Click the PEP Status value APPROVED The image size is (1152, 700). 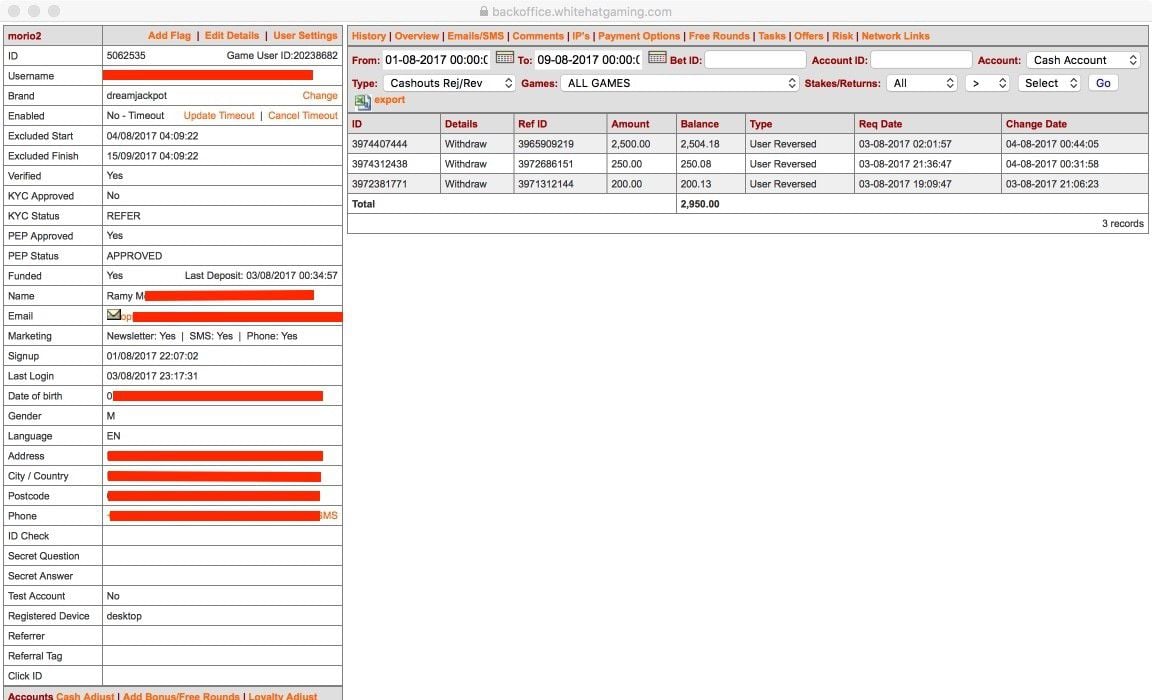click(134, 256)
